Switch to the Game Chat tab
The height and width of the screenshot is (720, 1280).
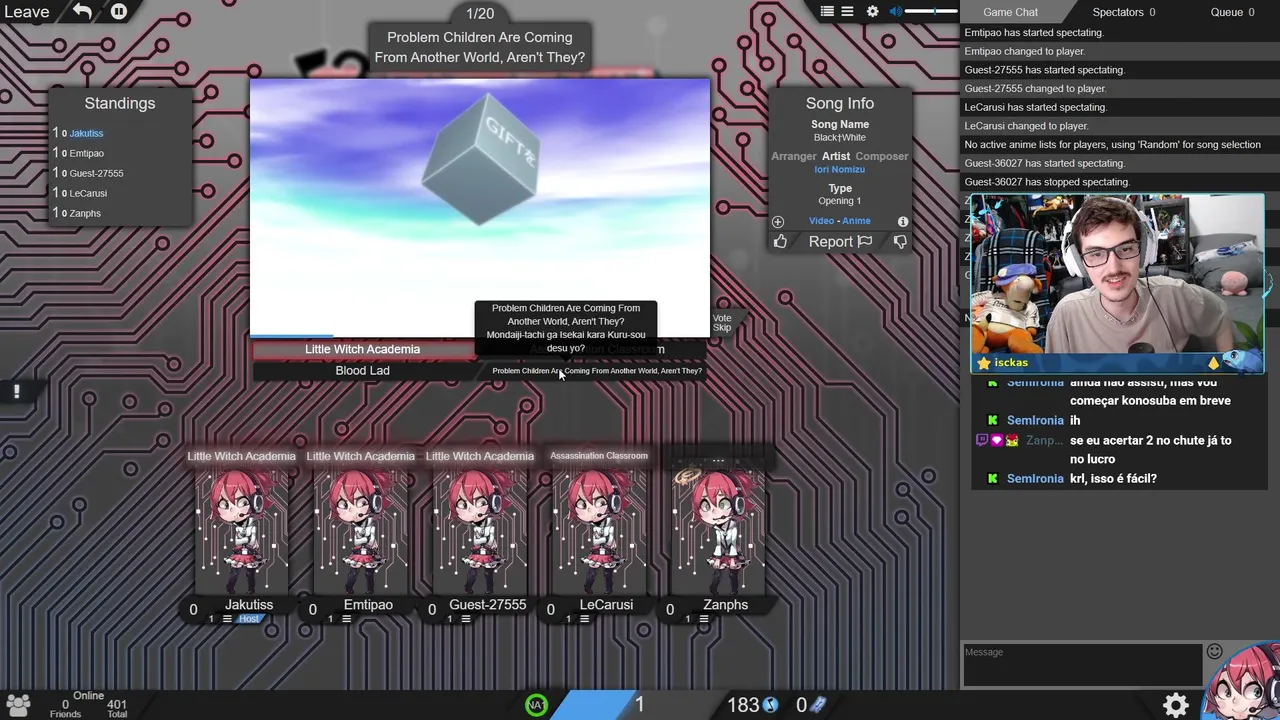tap(1010, 12)
